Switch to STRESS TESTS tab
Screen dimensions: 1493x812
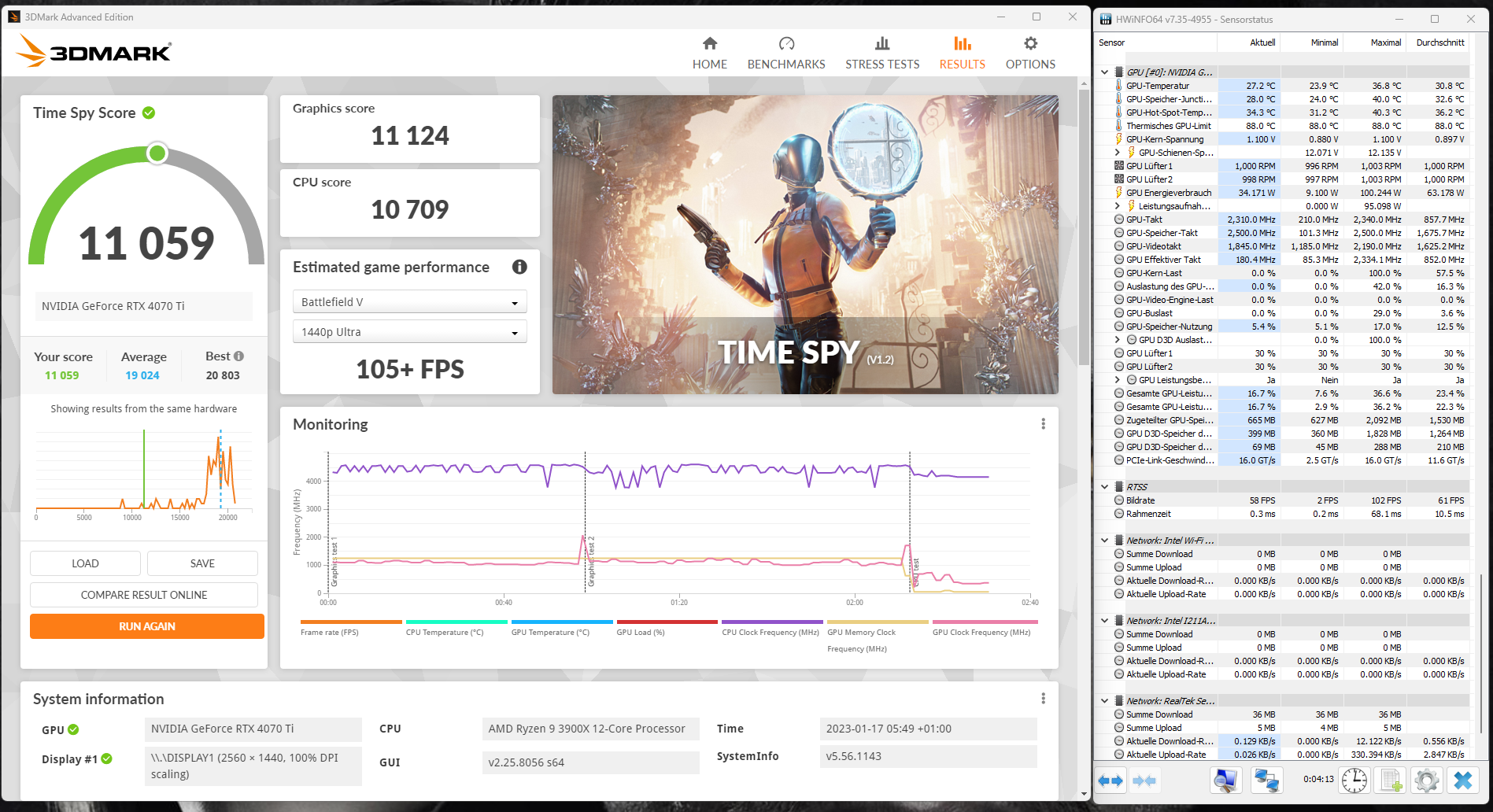click(882, 54)
